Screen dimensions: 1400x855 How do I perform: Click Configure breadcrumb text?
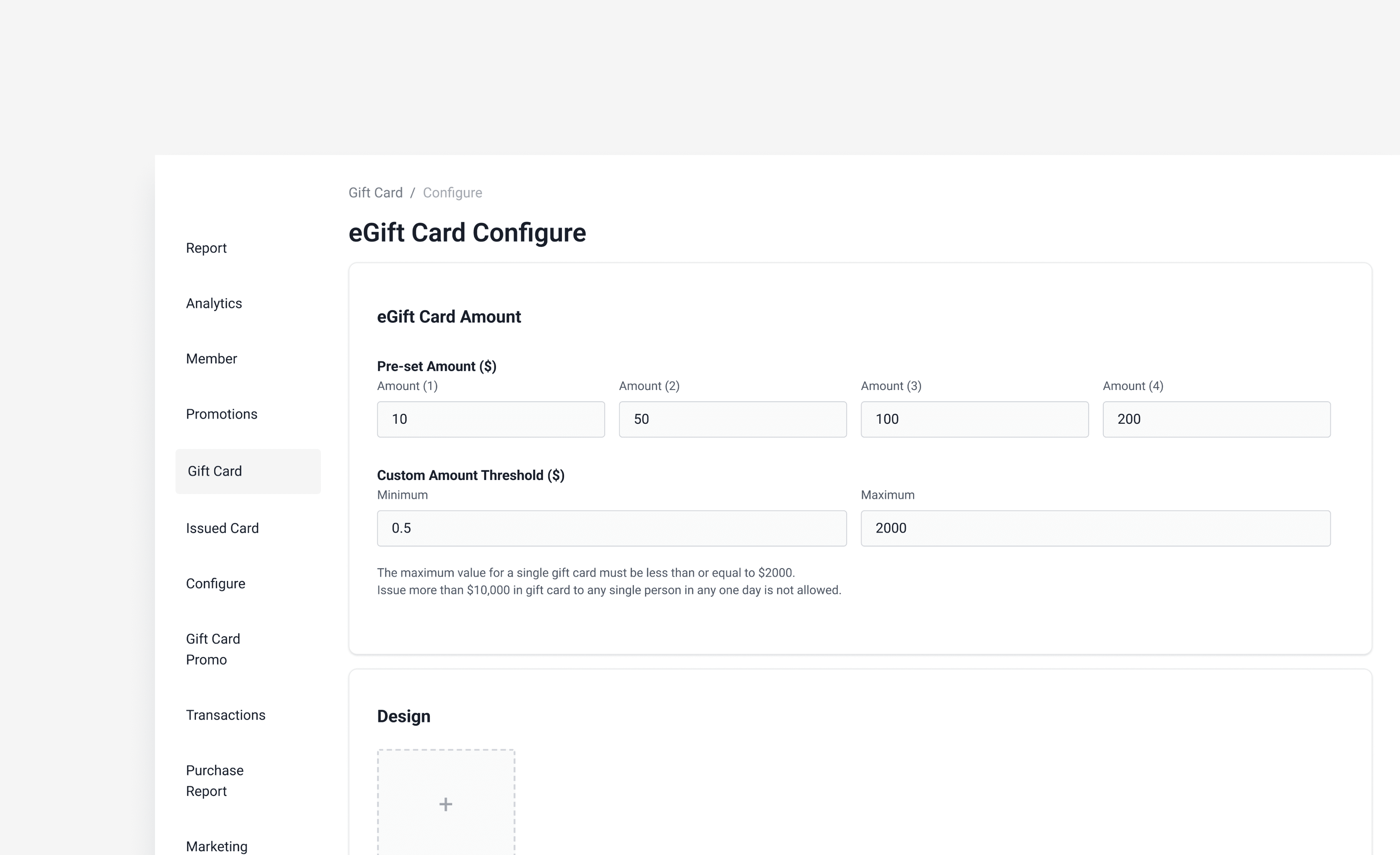452,192
